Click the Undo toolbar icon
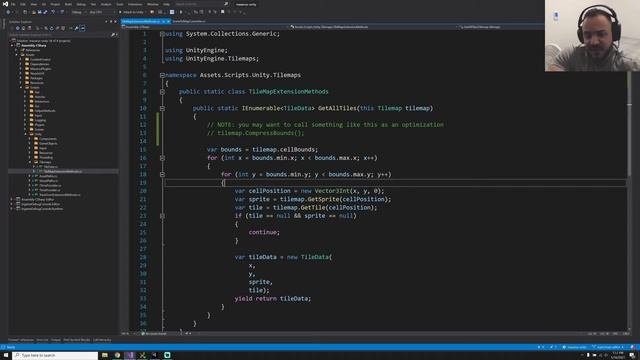This screenshot has width=640, height=360. click(53, 12)
